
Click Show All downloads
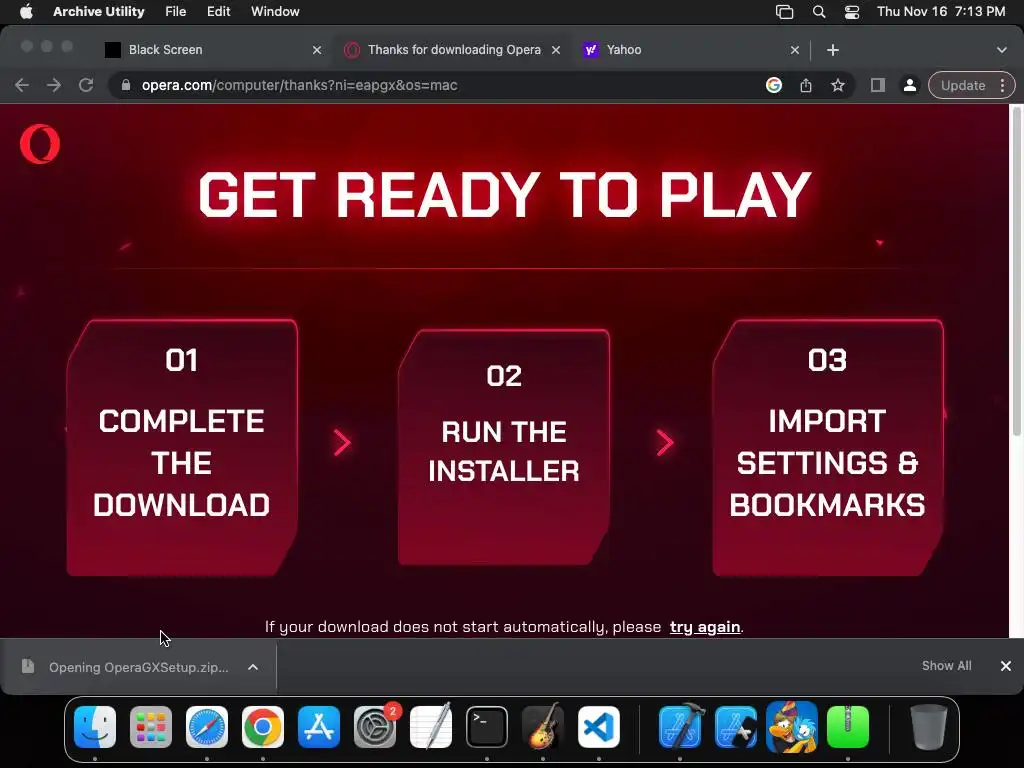click(x=946, y=665)
